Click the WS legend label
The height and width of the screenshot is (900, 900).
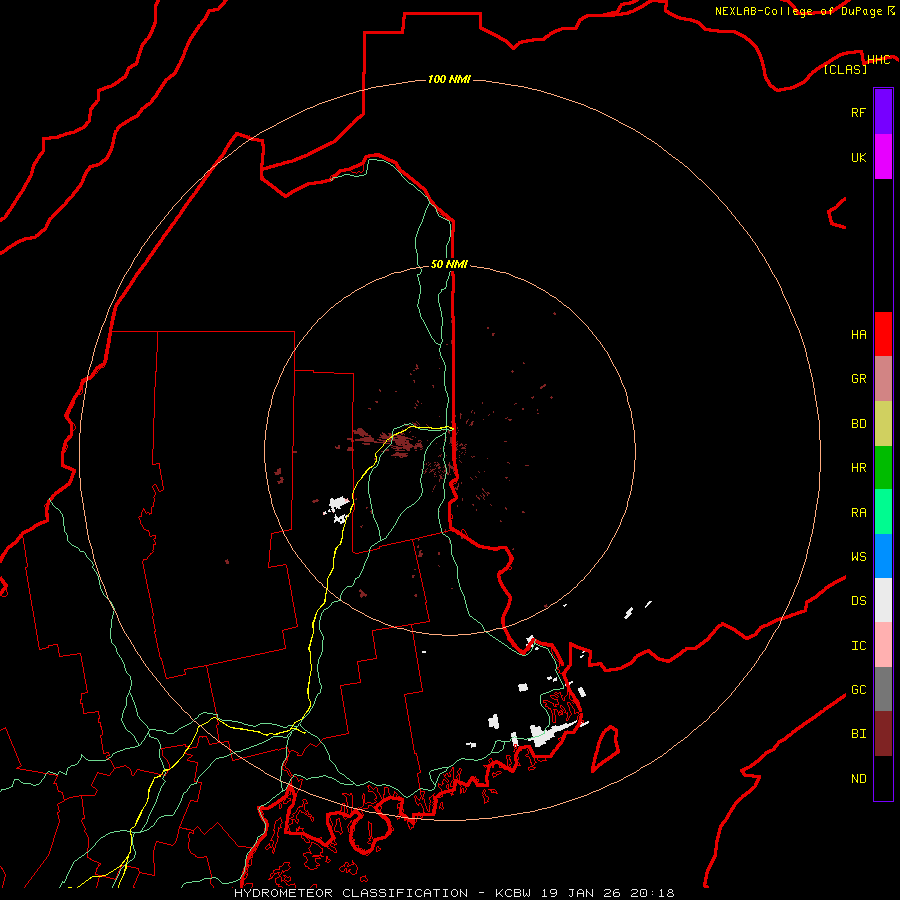pyautogui.click(x=858, y=557)
